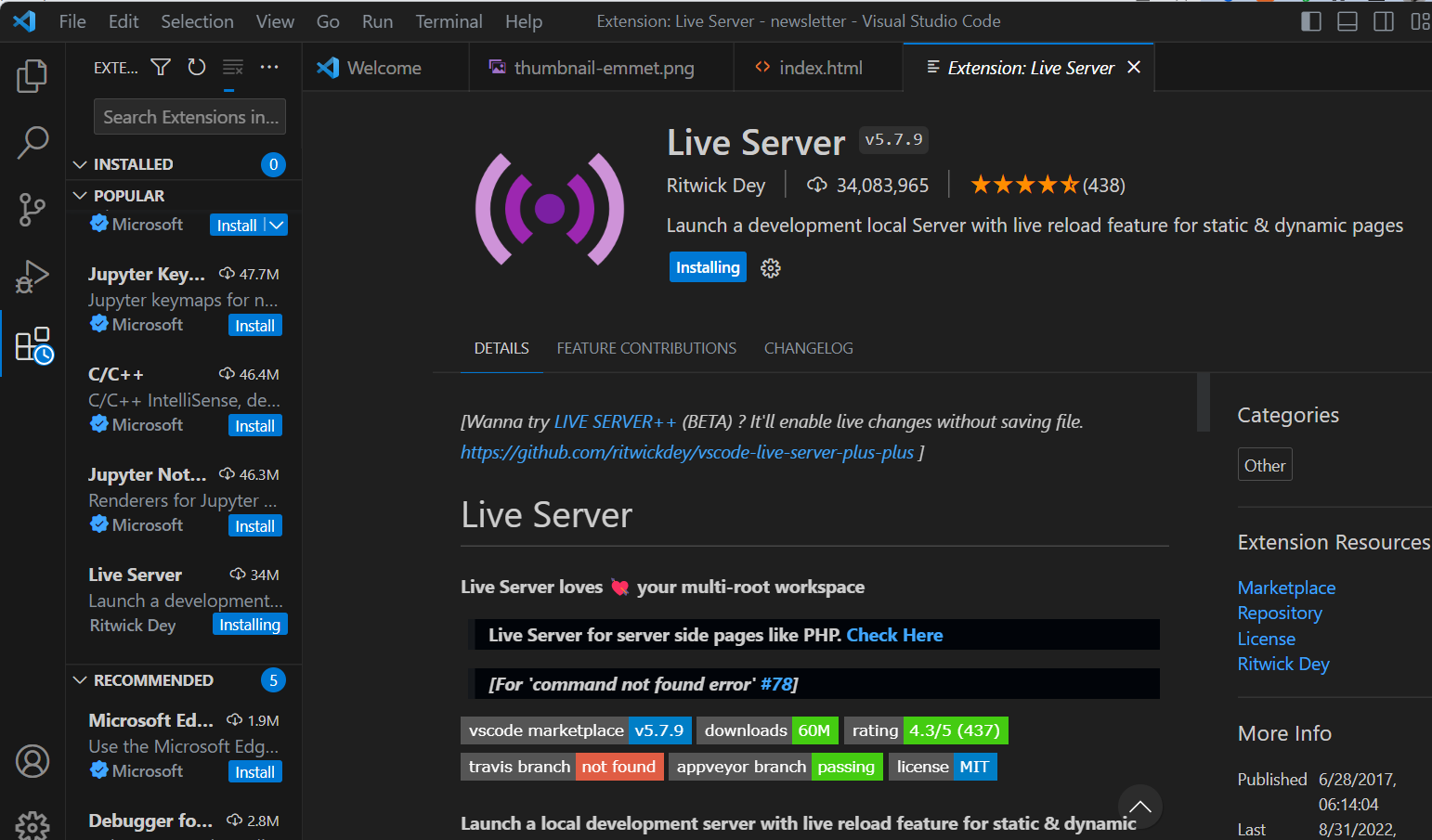
Task: Switch to the Welcome tab
Action: click(386, 67)
